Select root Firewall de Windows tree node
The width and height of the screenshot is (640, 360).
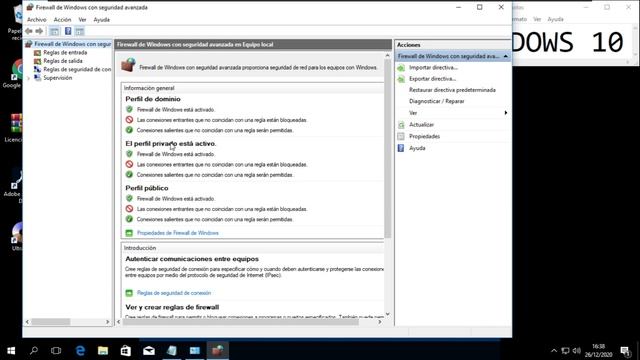(x=73, y=44)
